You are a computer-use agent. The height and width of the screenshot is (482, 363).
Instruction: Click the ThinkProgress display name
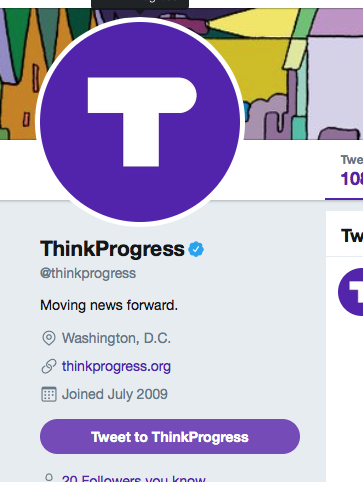(x=112, y=249)
